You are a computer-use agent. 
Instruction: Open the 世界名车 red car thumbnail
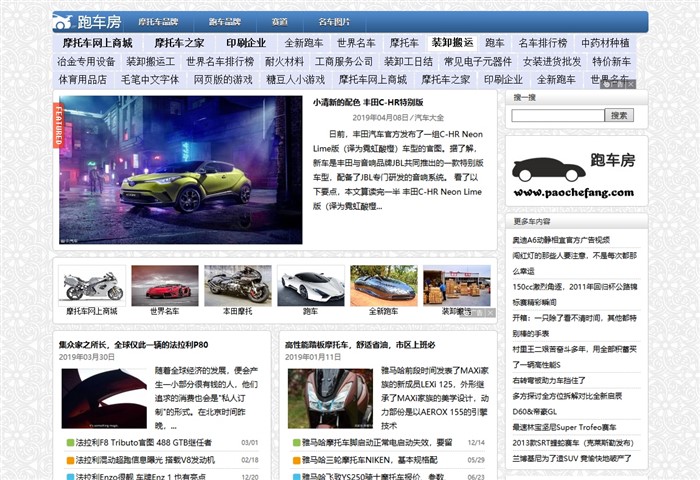pos(165,286)
